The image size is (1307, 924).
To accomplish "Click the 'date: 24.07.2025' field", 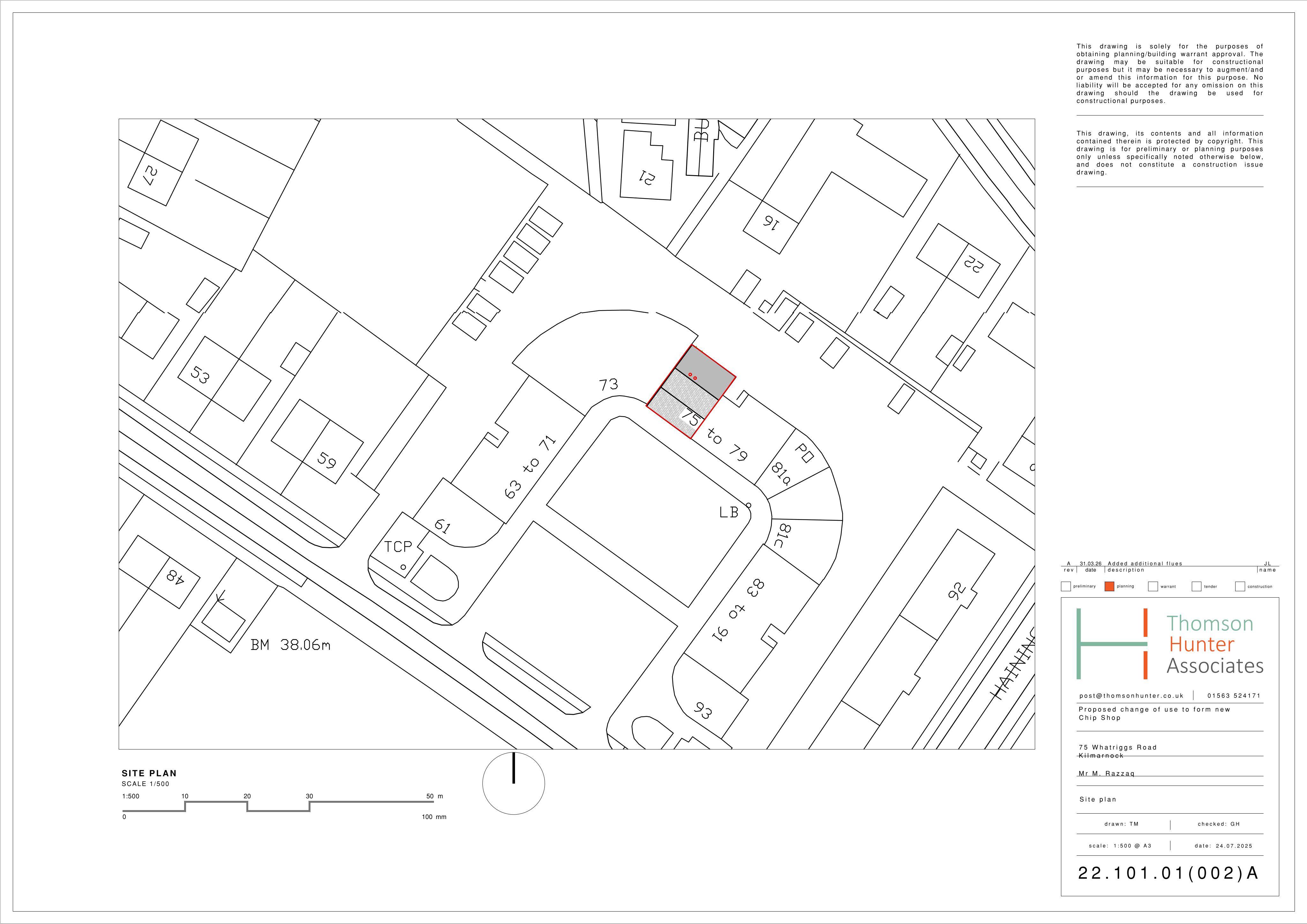I will [1223, 846].
